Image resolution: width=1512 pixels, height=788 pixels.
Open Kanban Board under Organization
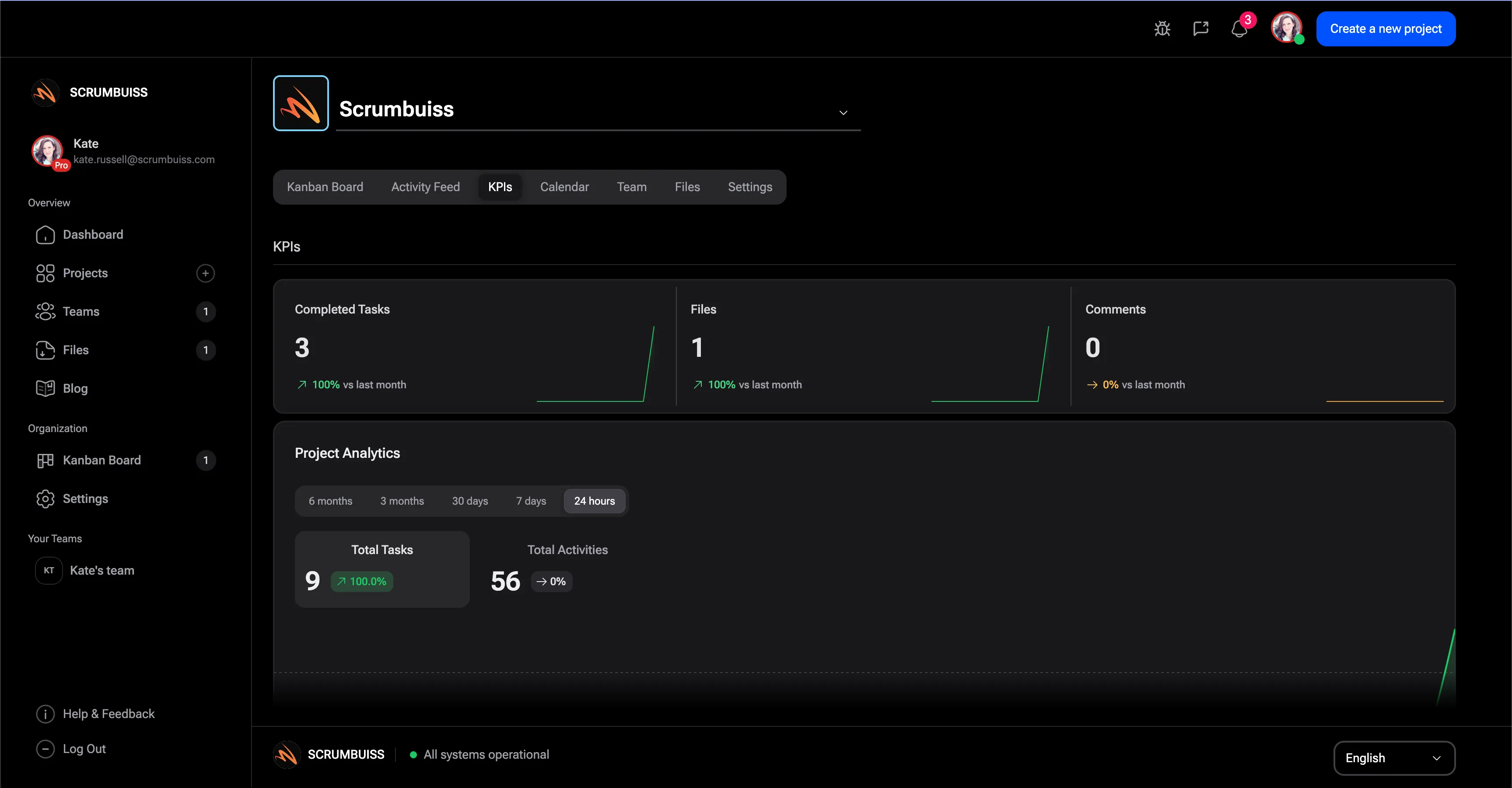click(101, 460)
